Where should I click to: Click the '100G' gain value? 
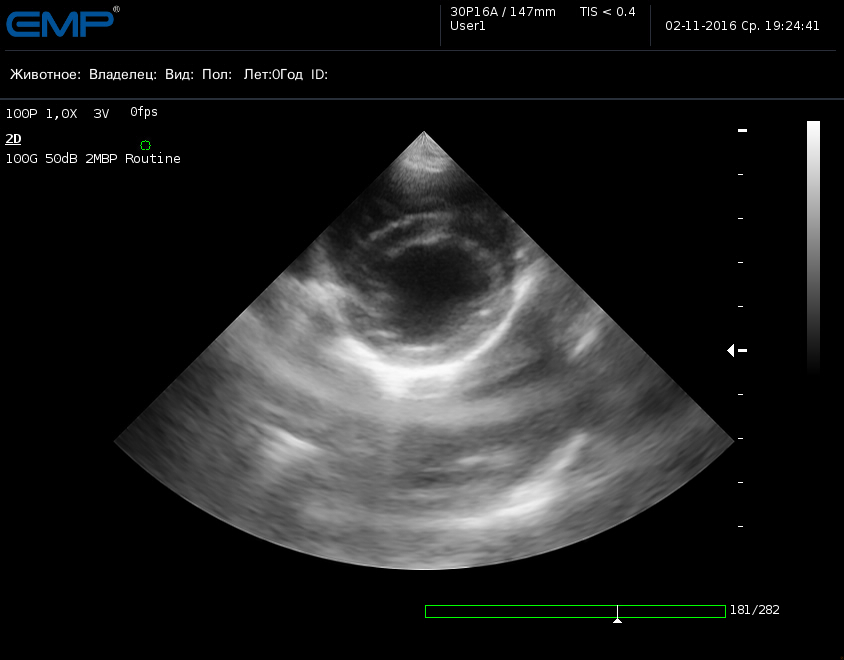point(22,159)
